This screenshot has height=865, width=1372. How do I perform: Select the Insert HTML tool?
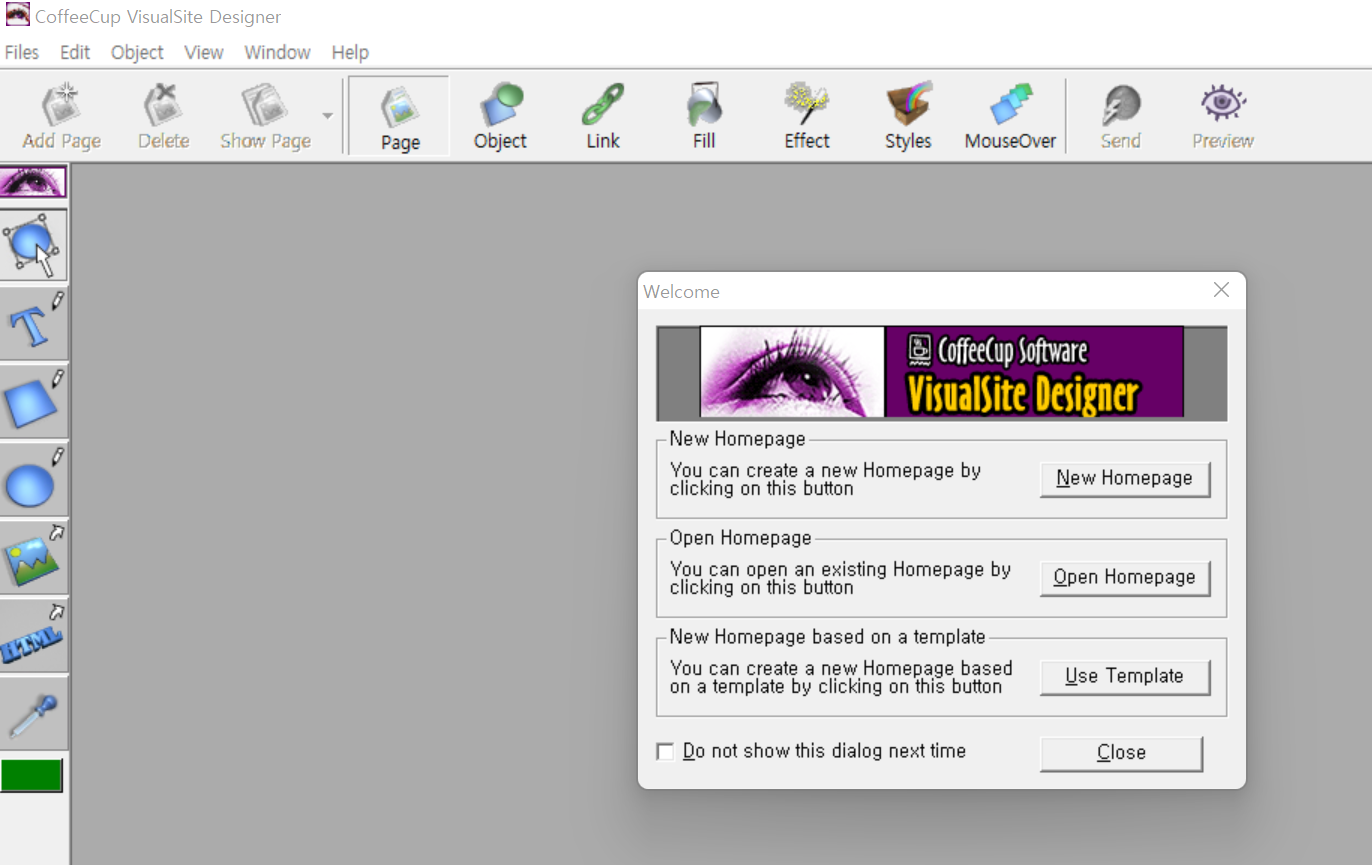[34, 635]
